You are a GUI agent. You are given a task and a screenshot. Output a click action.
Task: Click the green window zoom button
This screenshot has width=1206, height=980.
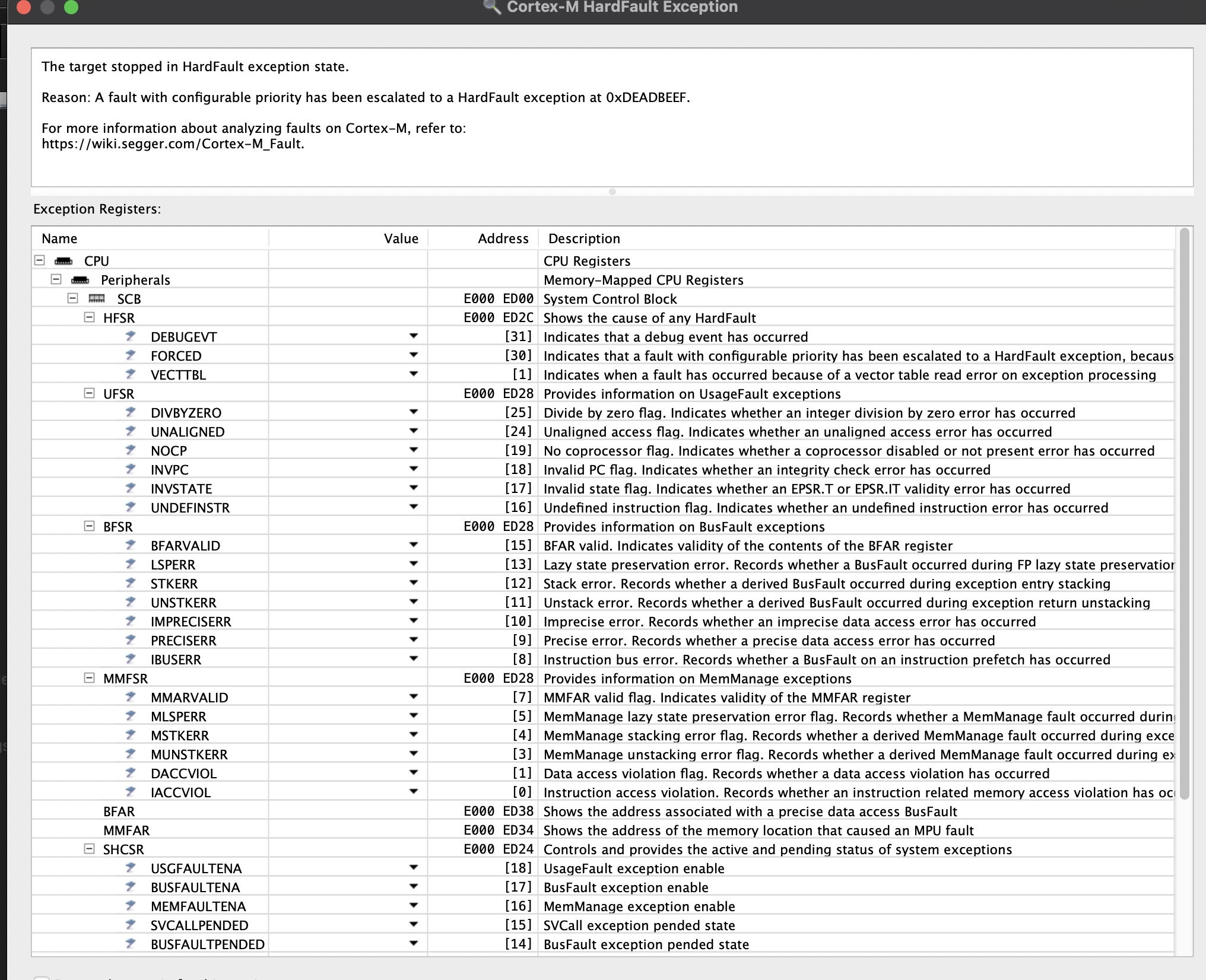pyautogui.click(x=71, y=7)
